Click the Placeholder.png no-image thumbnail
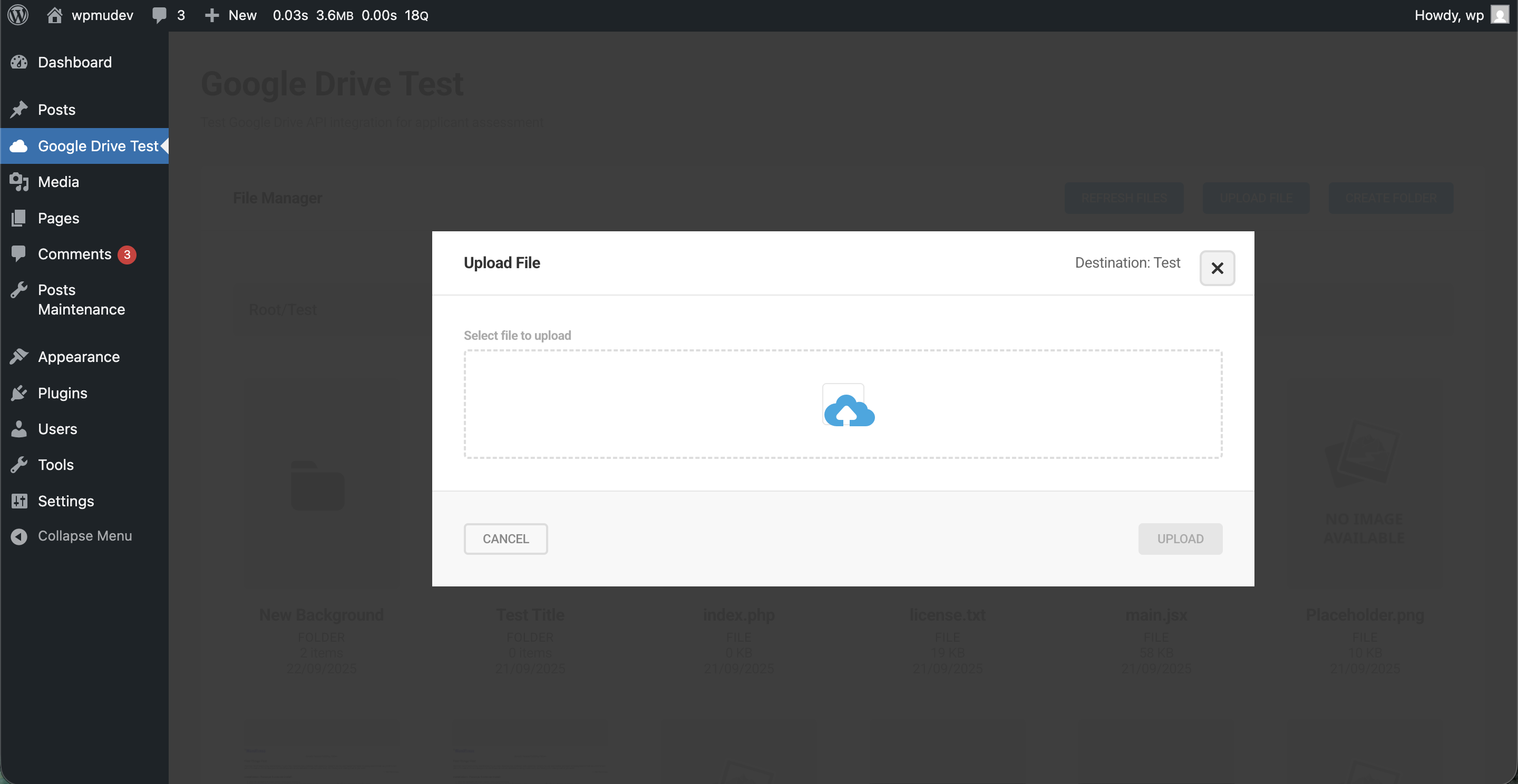The image size is (1518, 784). [1364, 483]
